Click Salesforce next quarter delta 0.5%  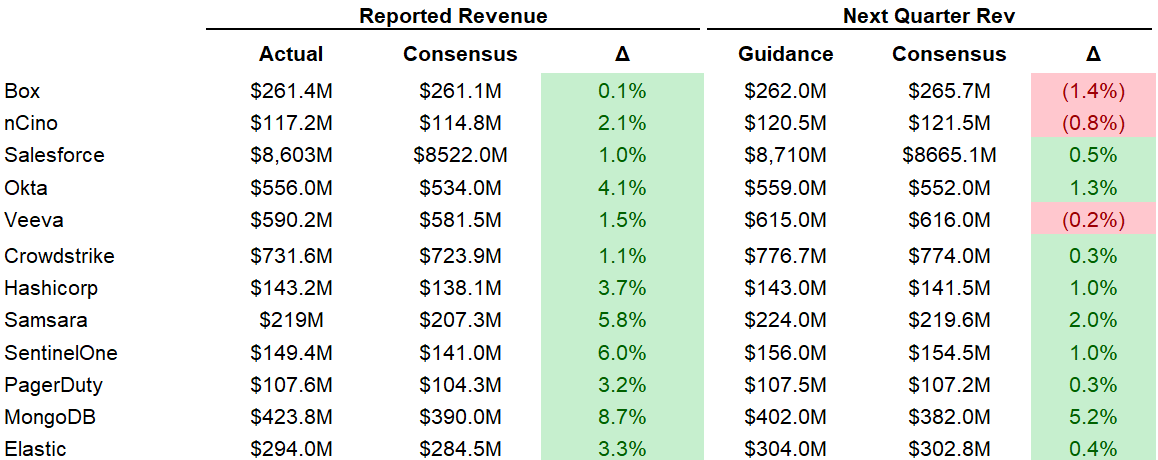(1093, 155)
